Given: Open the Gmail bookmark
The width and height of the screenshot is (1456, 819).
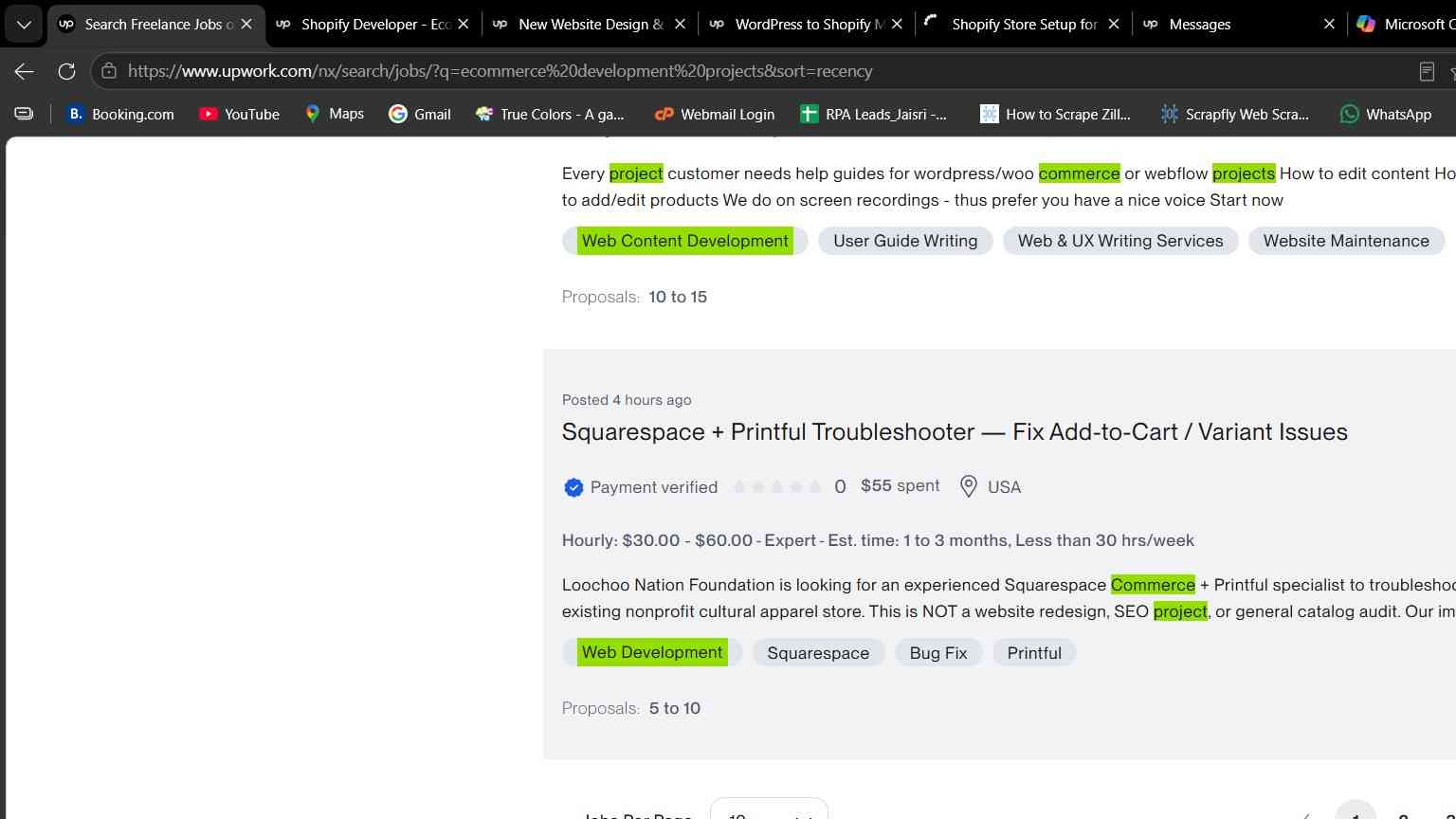Looking at the screenshot, I should (420, 114).
